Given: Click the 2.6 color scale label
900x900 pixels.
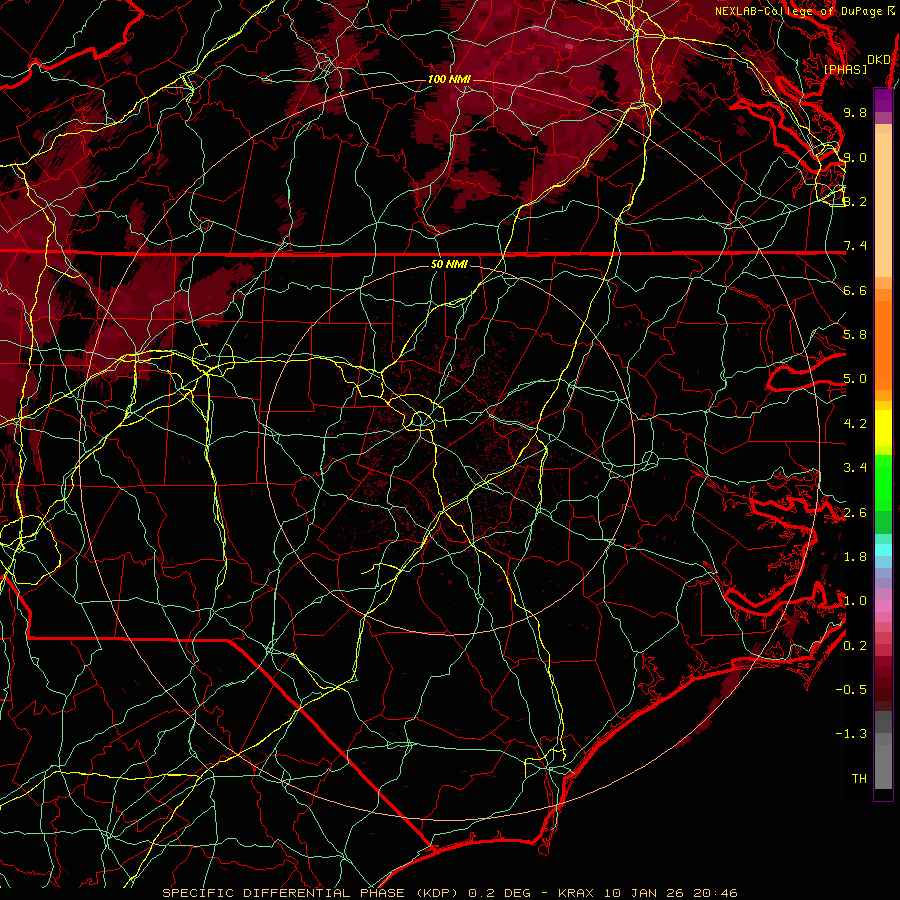Looking at the screenshot, I should [x=855, y=512].
